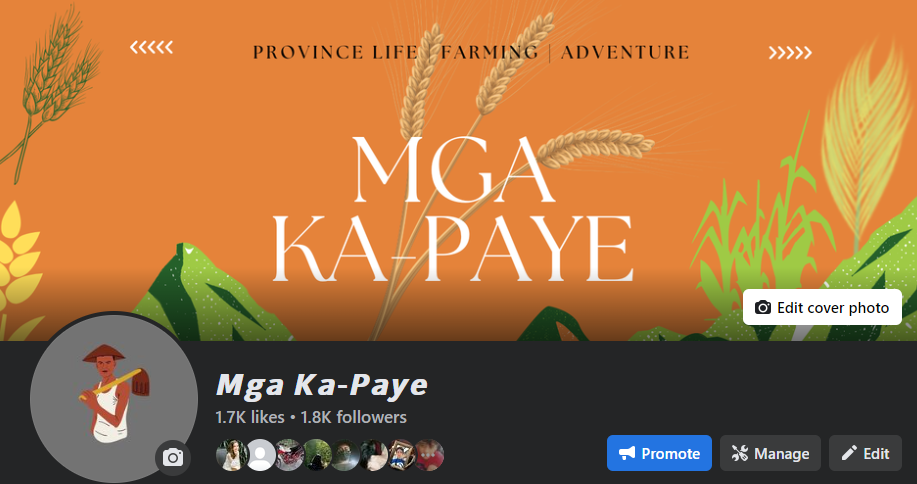Click the camera icon in Edit cover photo
This screenshot has width=917, height=484.
pyautogui.click(x=763, y=307)
